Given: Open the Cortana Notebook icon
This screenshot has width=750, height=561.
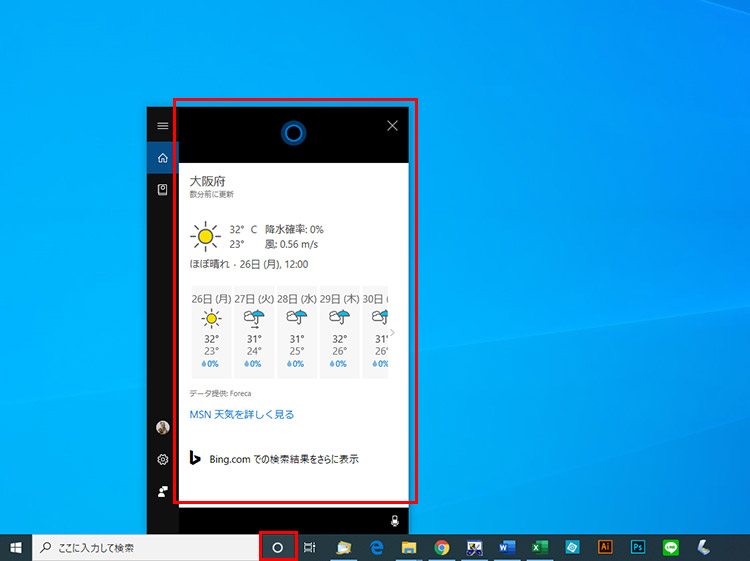Looking at the screenshot, I should pos(162,189).
